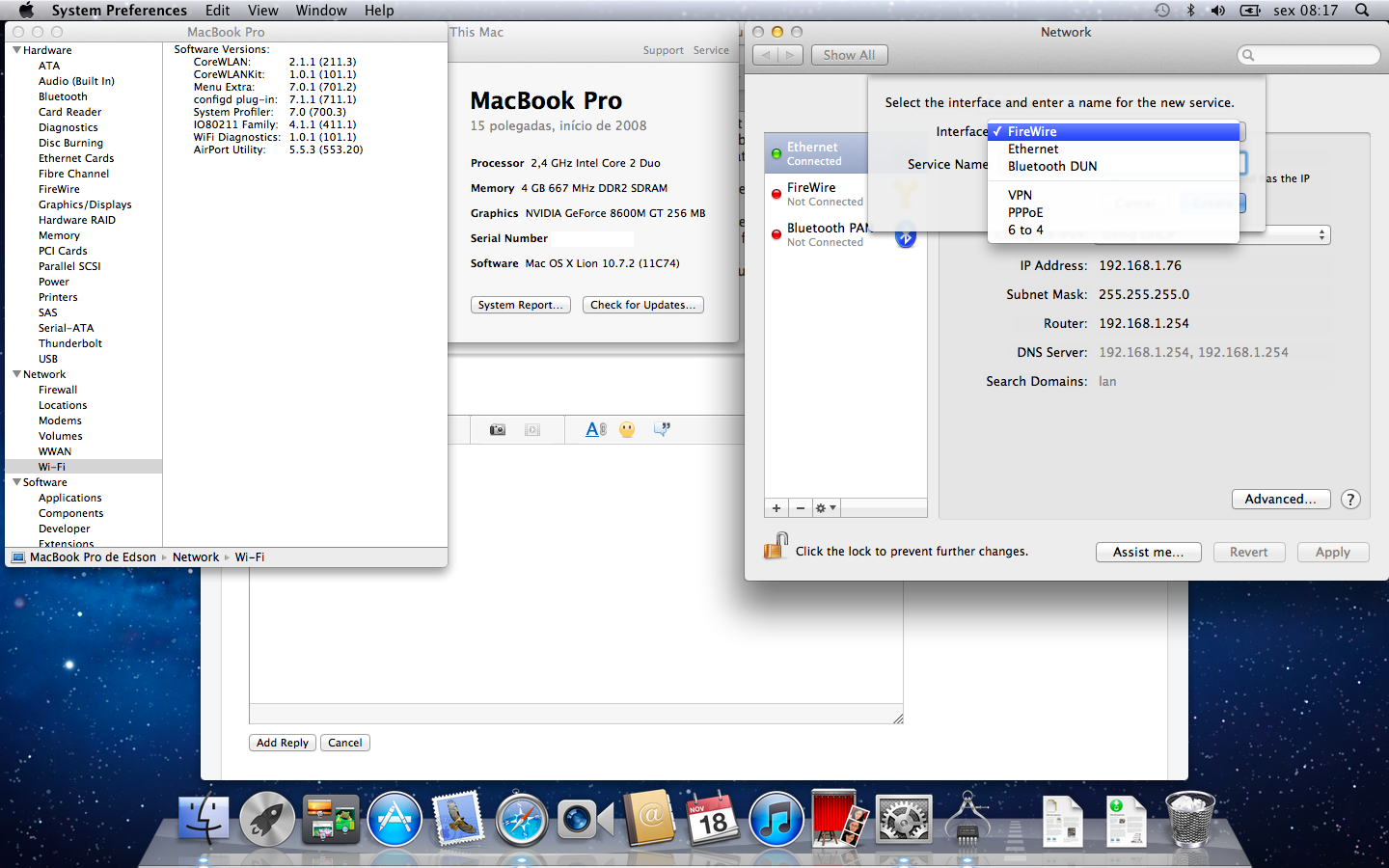Click the text link icon in reply toolbar

596,429
